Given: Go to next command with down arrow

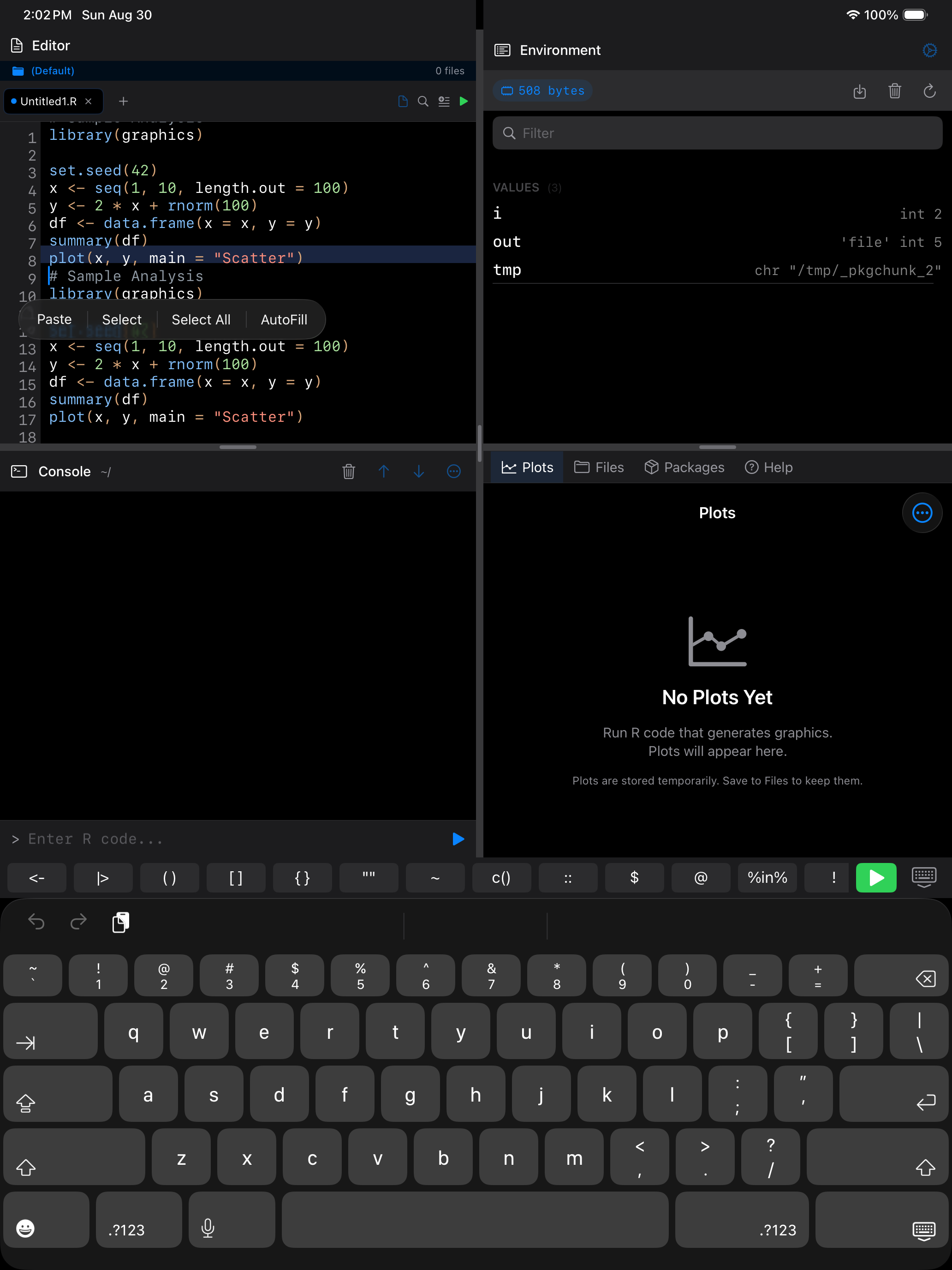Looking at the screenshot, I should pyautogui.click(x=419, y=471).
